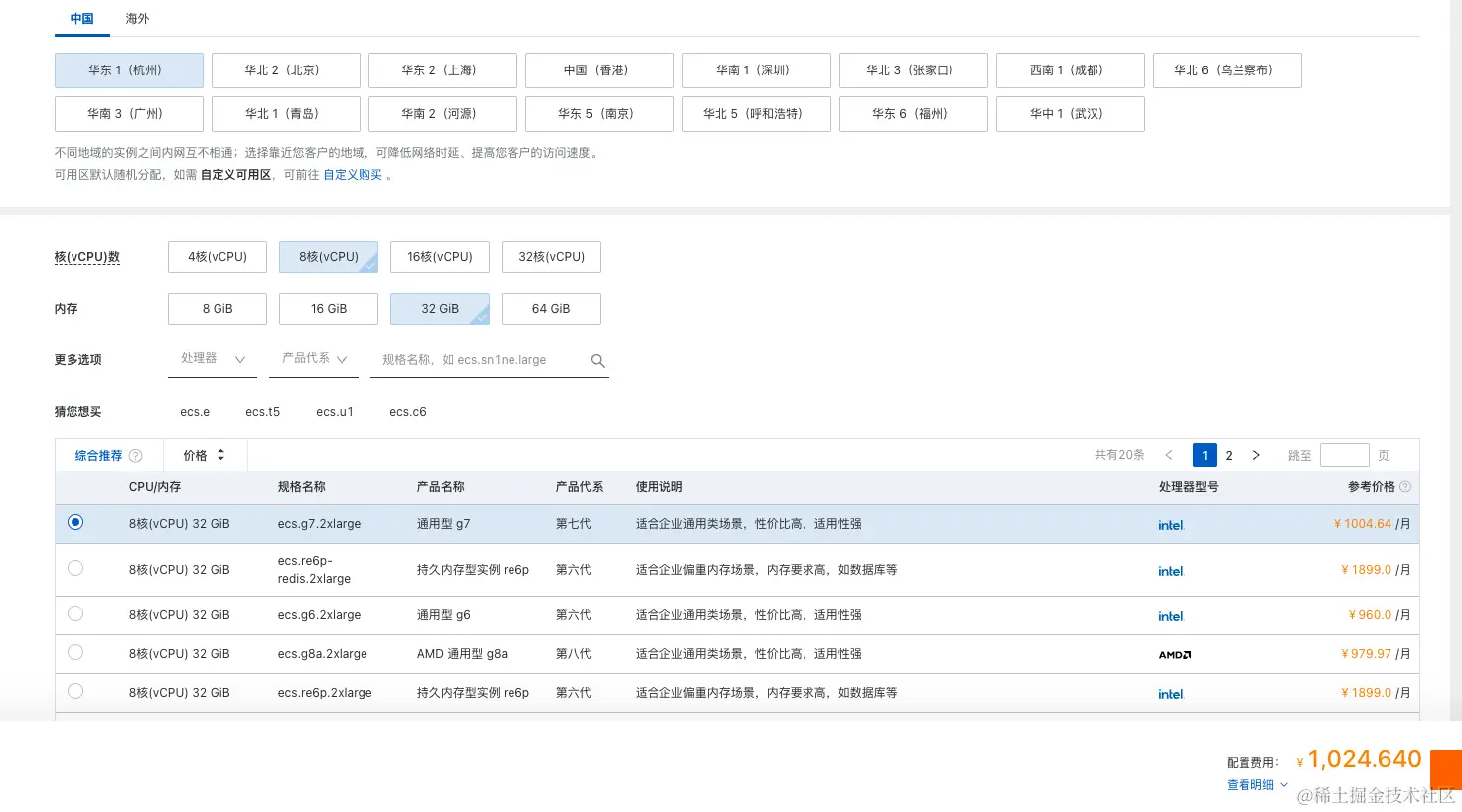This screenshot has width=1462, height=812.
Task: Select region 中国 (香港)
Action: point(600,70)
